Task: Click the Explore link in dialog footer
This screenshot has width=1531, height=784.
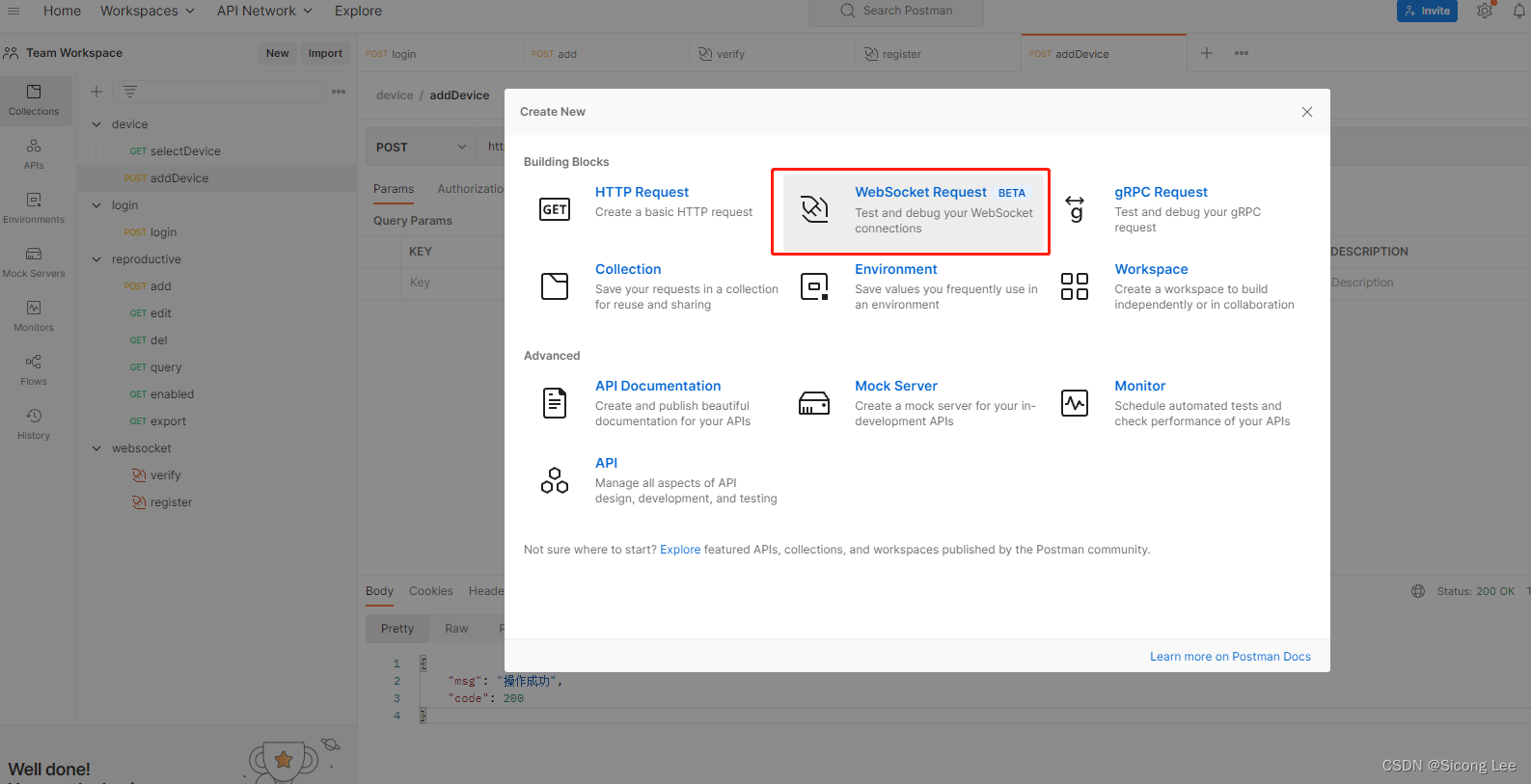Action: [680, 550]
